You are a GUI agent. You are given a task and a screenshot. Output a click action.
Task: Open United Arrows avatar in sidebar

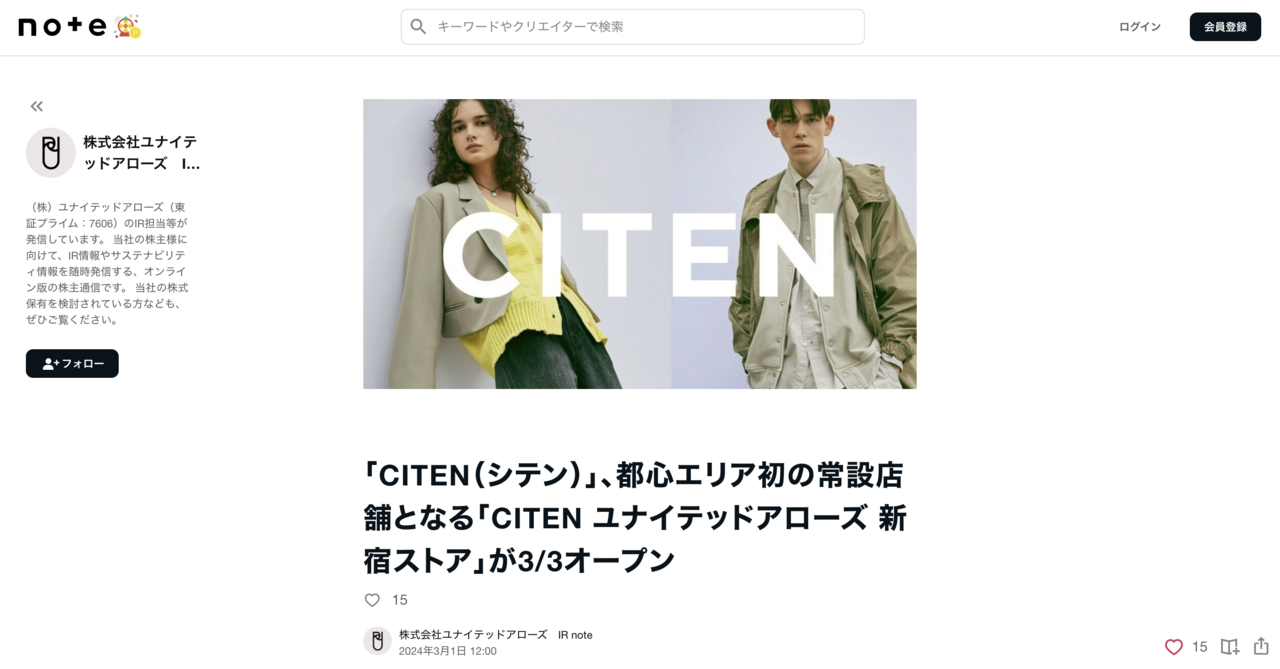[x=51, y=153]
